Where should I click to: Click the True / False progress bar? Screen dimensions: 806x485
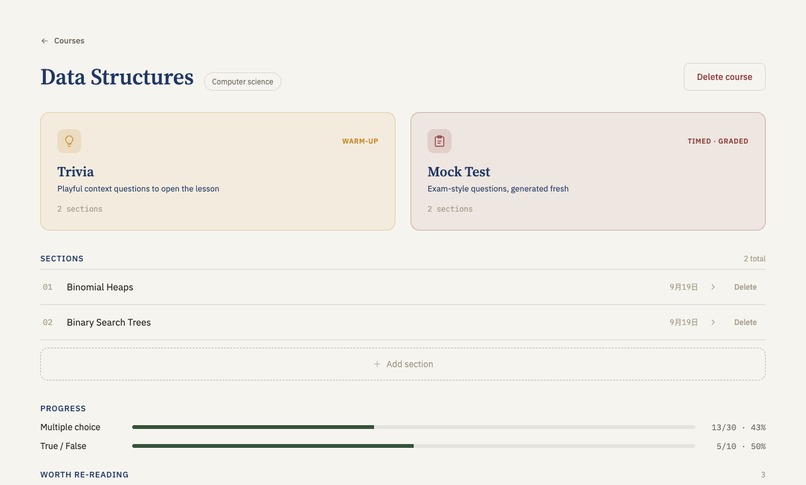pyautogui.click(x=413, y=446)
